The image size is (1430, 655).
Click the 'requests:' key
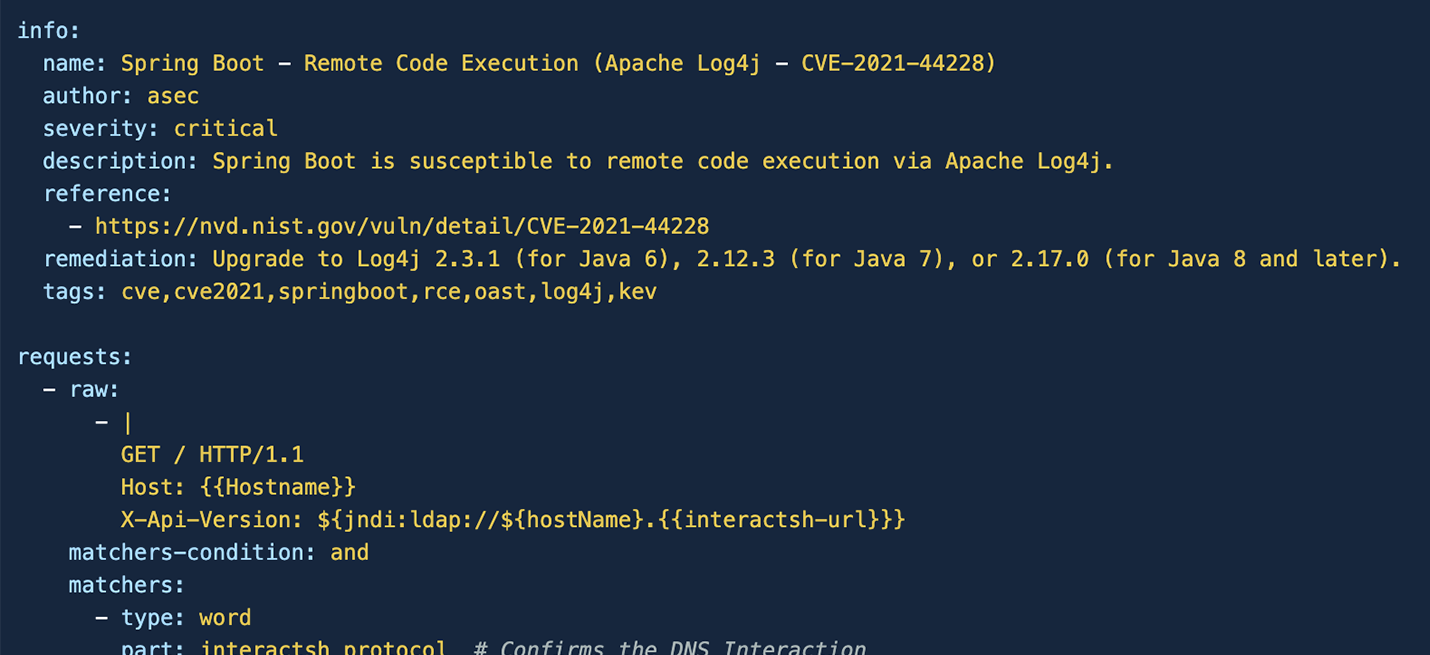75,357
